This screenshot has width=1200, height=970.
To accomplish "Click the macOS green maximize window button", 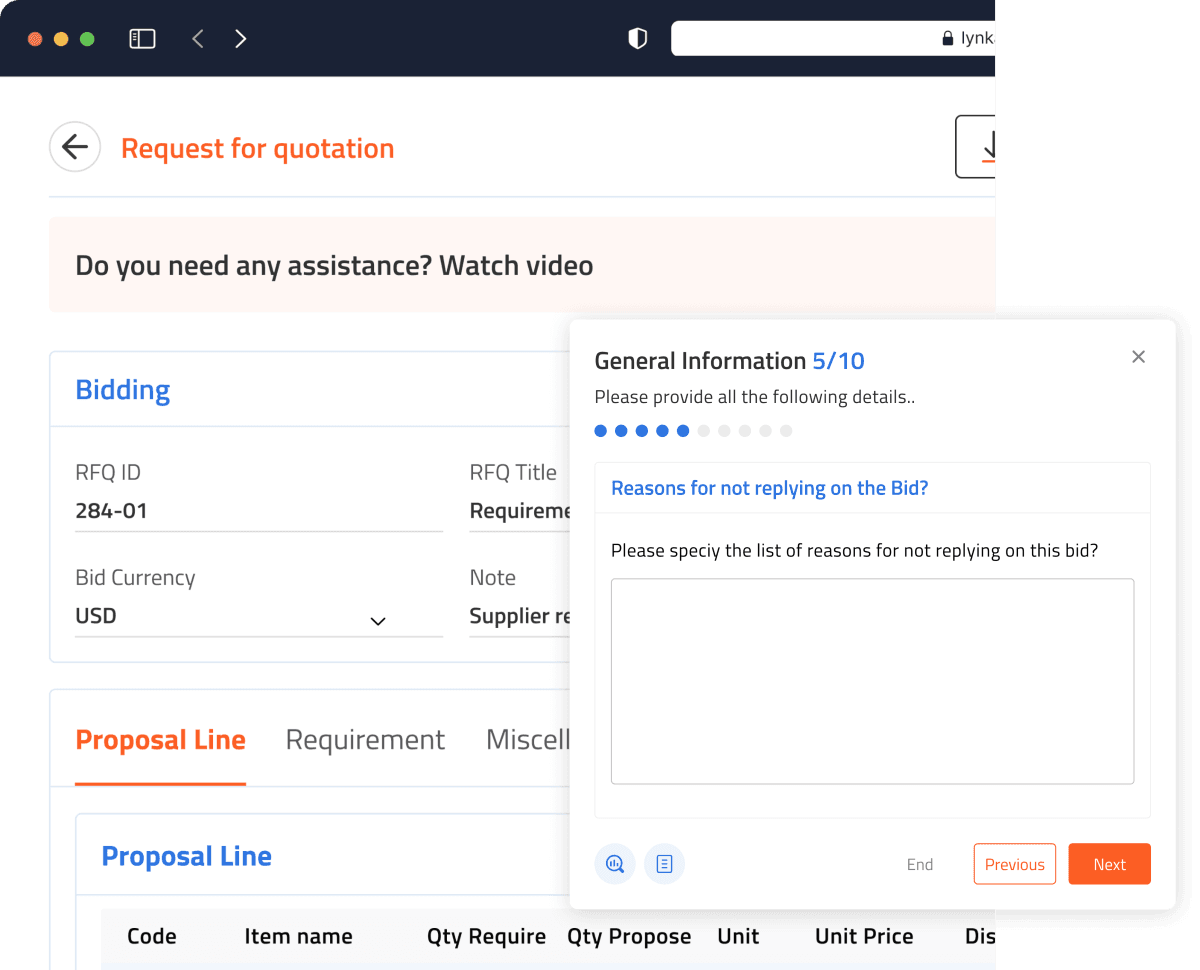I will 87,39.
